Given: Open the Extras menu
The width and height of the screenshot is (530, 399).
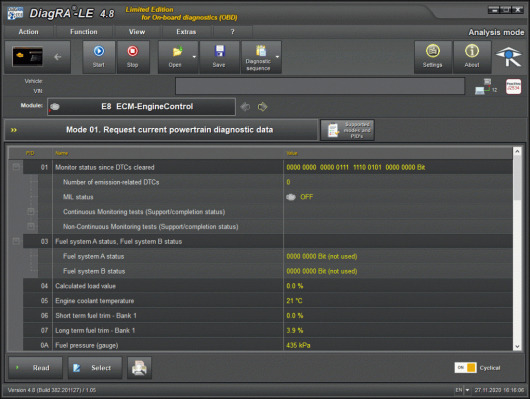Looking at the screenshot, I should (186, 32).
